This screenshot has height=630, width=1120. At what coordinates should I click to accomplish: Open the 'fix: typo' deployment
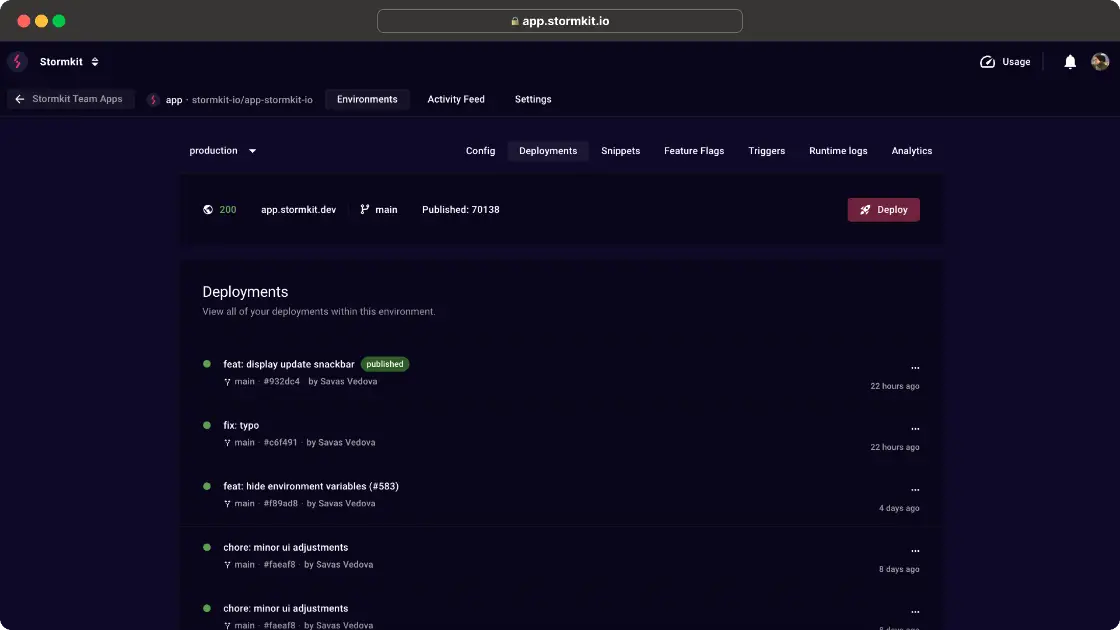(241, 426)
